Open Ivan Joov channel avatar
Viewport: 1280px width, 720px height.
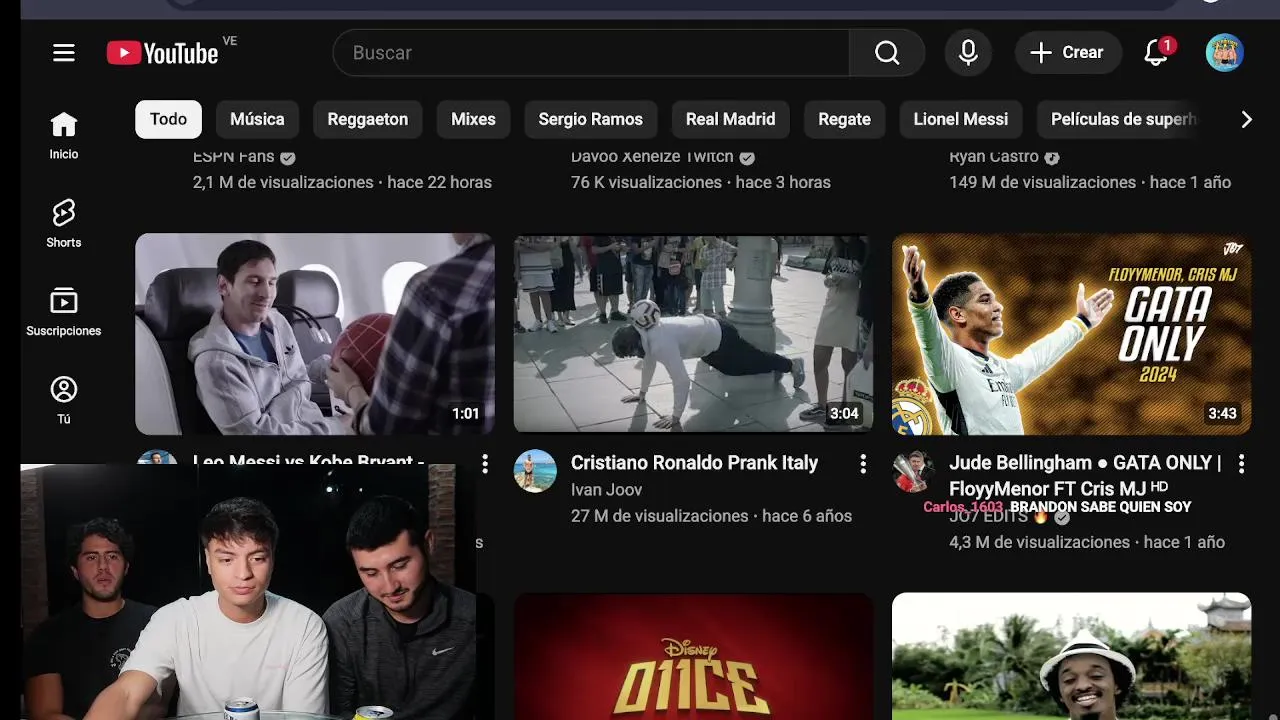(535, 471)
